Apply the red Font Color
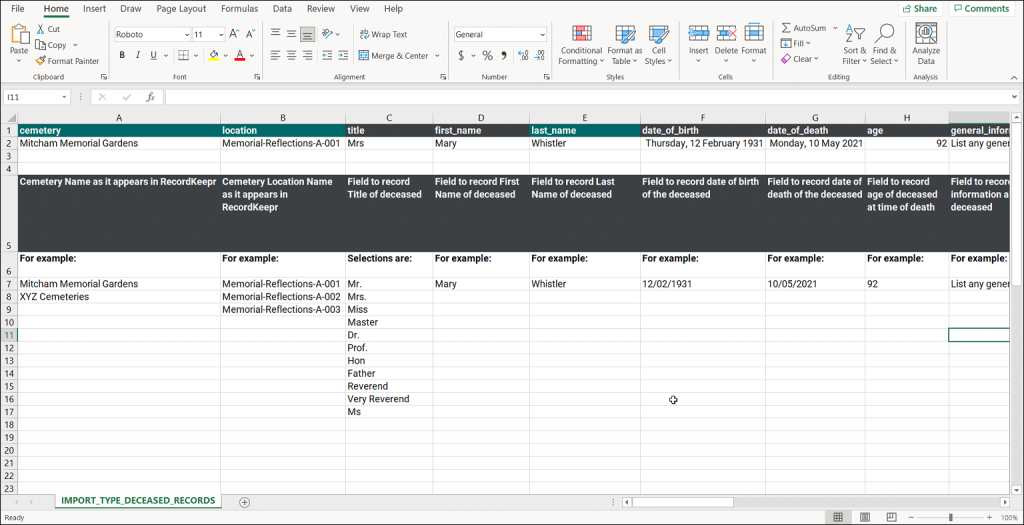Image resolution: width=1024 pixels, height=525 pixels. [240, 56]
